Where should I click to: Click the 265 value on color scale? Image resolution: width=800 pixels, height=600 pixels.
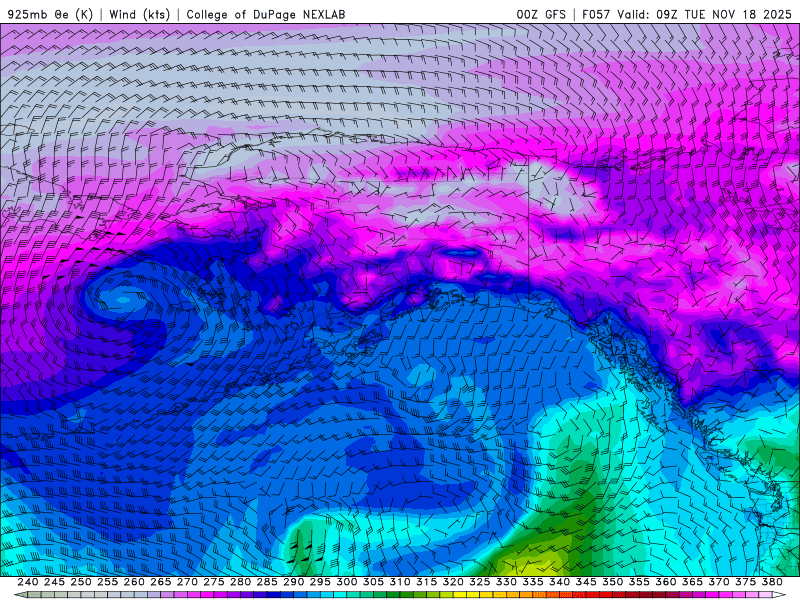point(161,582)
